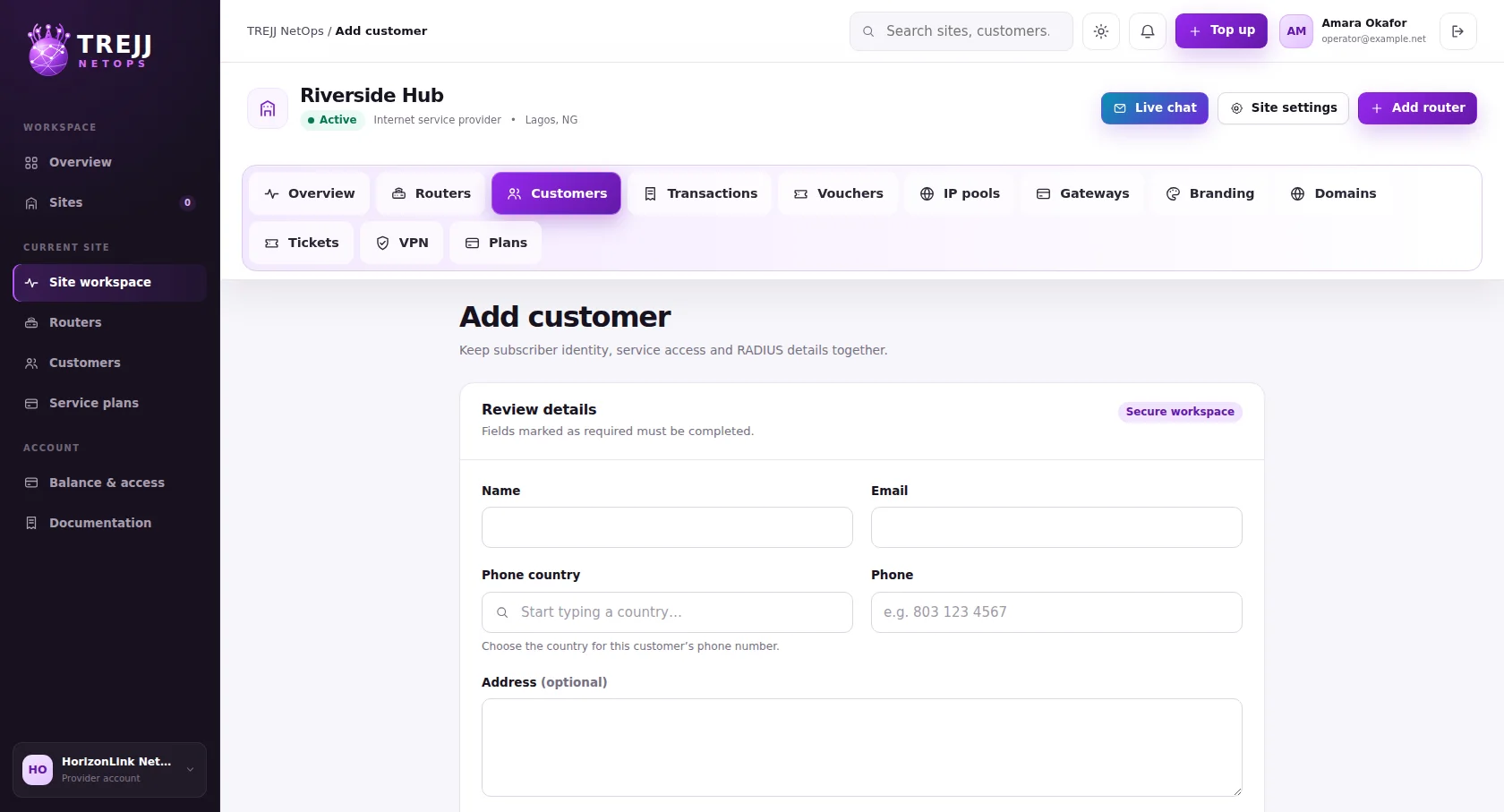Click the Name input field
The image size is (1504, 812).
click(x=667, y=527)
